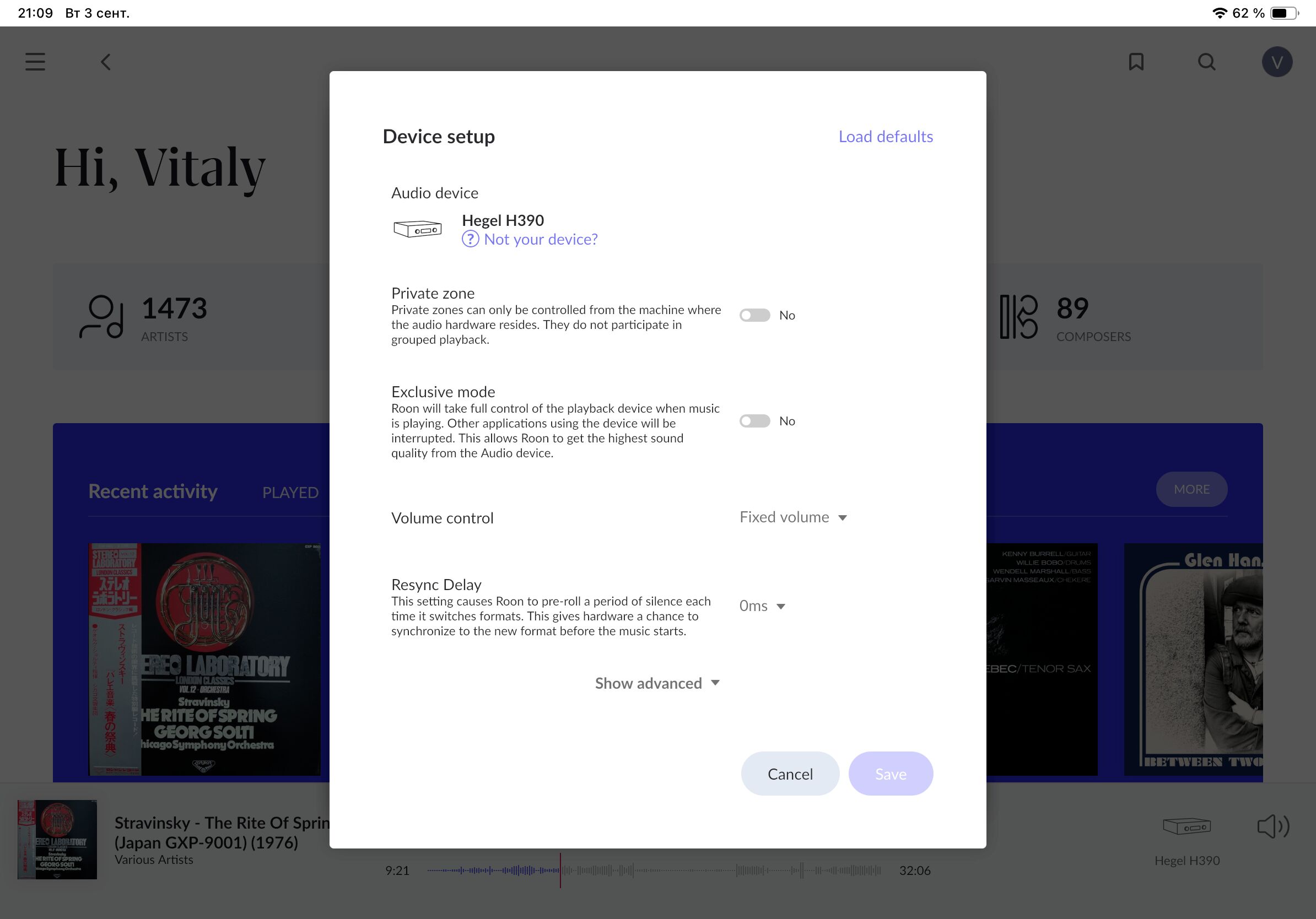Image resolution: width=1316 pixels, height=919 pixels.
Task: Open the volume speaker icon in footer
Action: (1273, 827)
